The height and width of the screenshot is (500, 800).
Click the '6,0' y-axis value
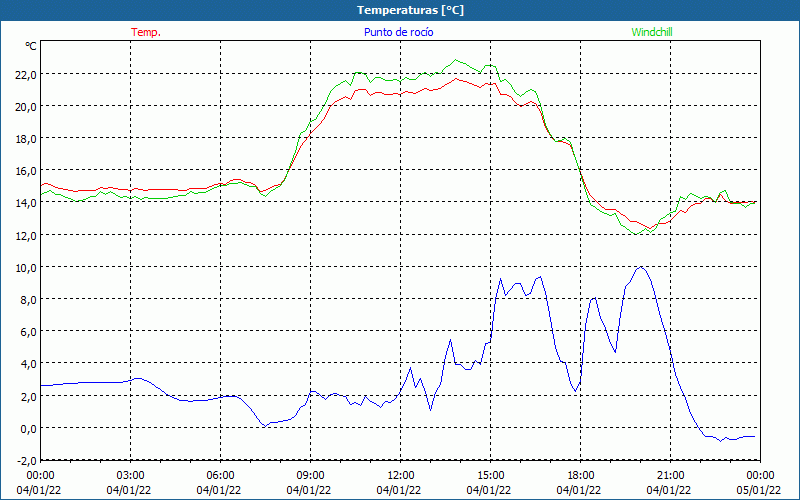pos(29,332)
